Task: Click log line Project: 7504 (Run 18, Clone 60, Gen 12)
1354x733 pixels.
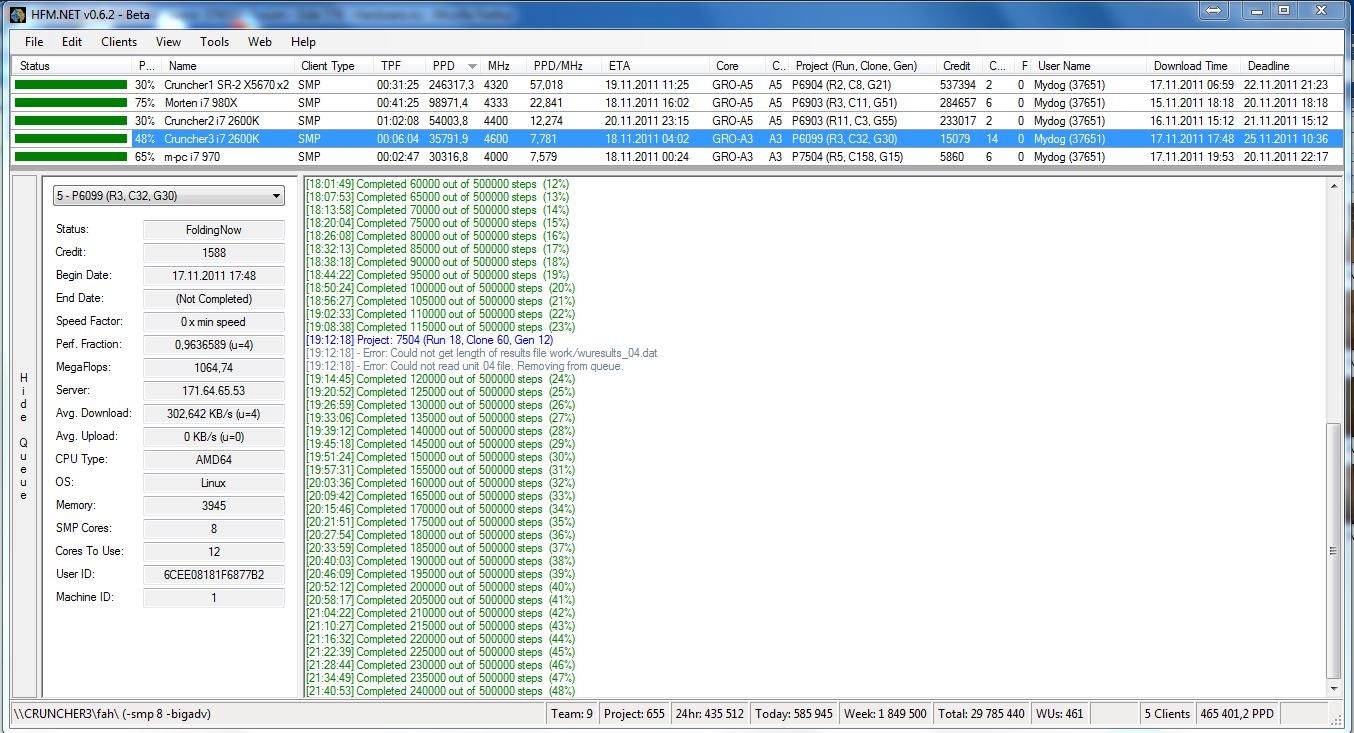Action: (429, 340)
